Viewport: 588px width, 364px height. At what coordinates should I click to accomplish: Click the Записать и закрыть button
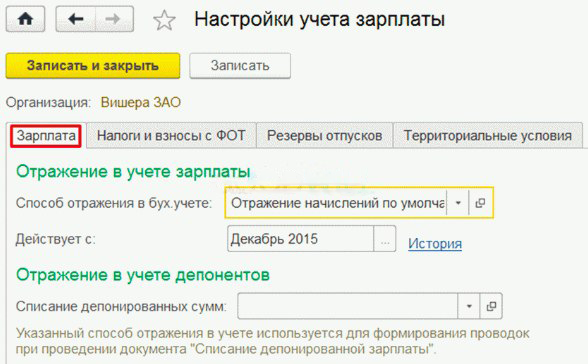coord(93,66)
